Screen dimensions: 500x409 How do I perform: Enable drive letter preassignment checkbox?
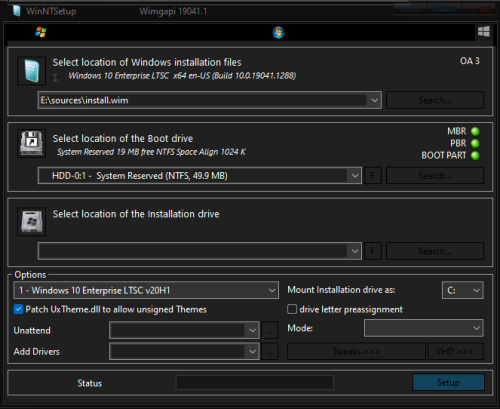(x=292, y=309)
